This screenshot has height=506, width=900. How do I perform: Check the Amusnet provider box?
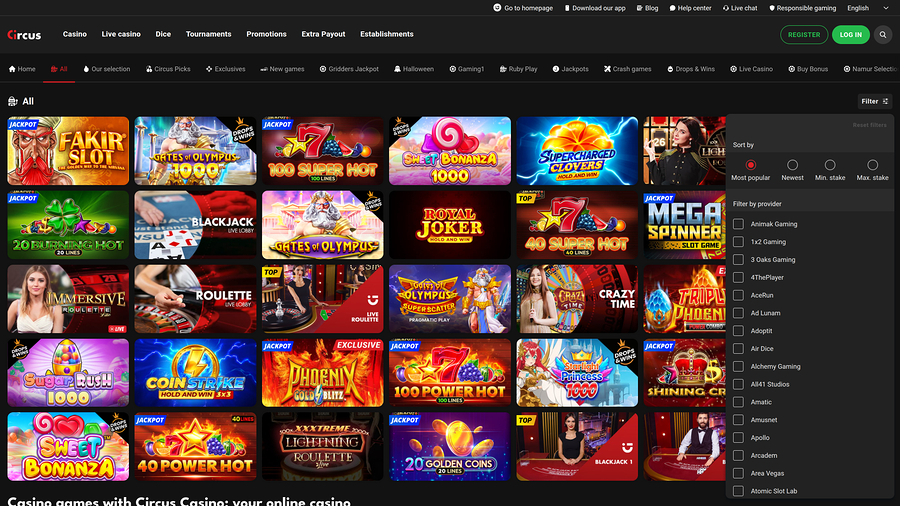pyautogui.click(x=739, y=420)
